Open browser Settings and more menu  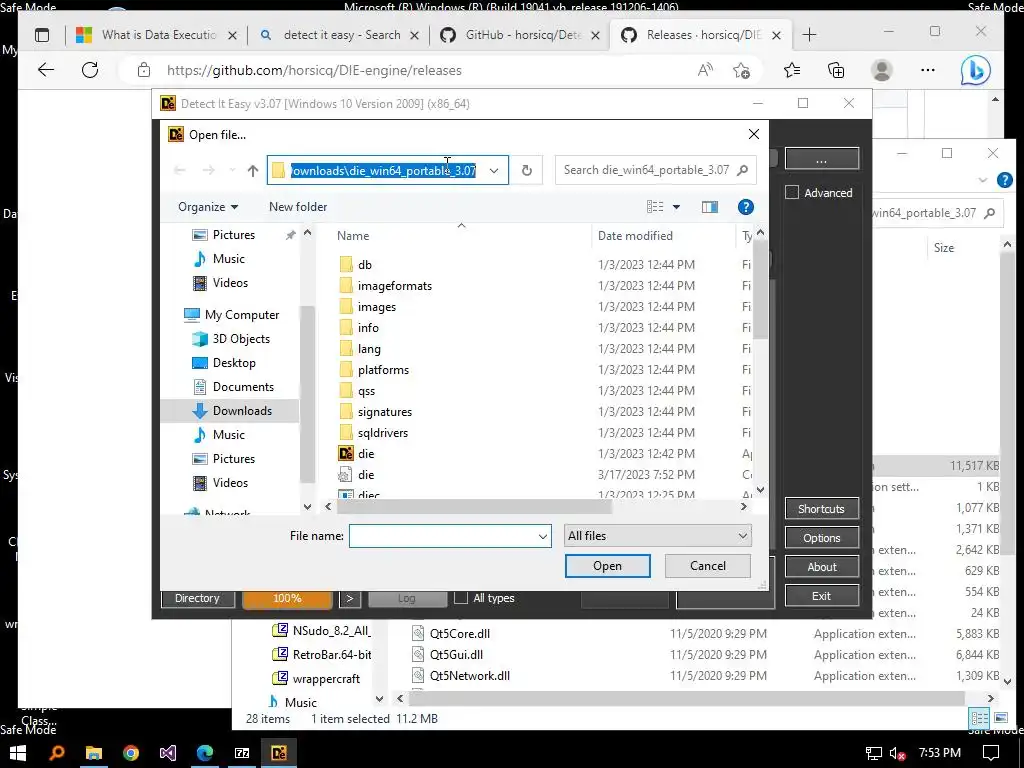(927, 70)
